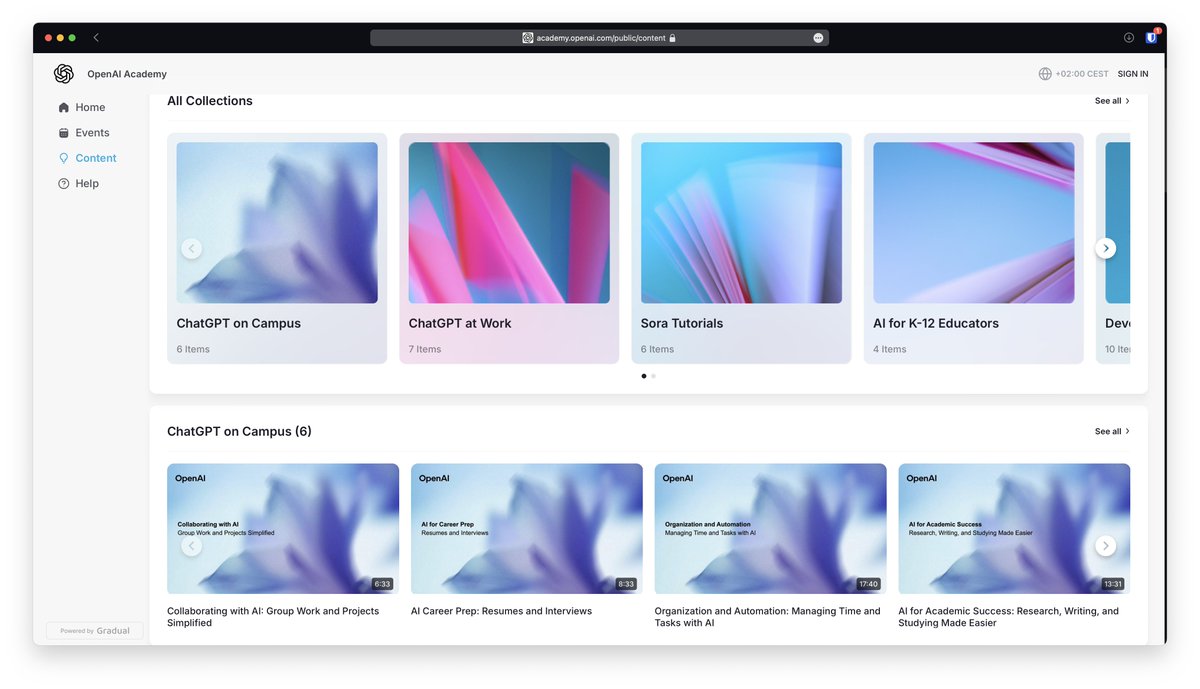This screenshot has height=689, width=1200.
Task: Click the browser back arrow
Action: pos(96,37)
